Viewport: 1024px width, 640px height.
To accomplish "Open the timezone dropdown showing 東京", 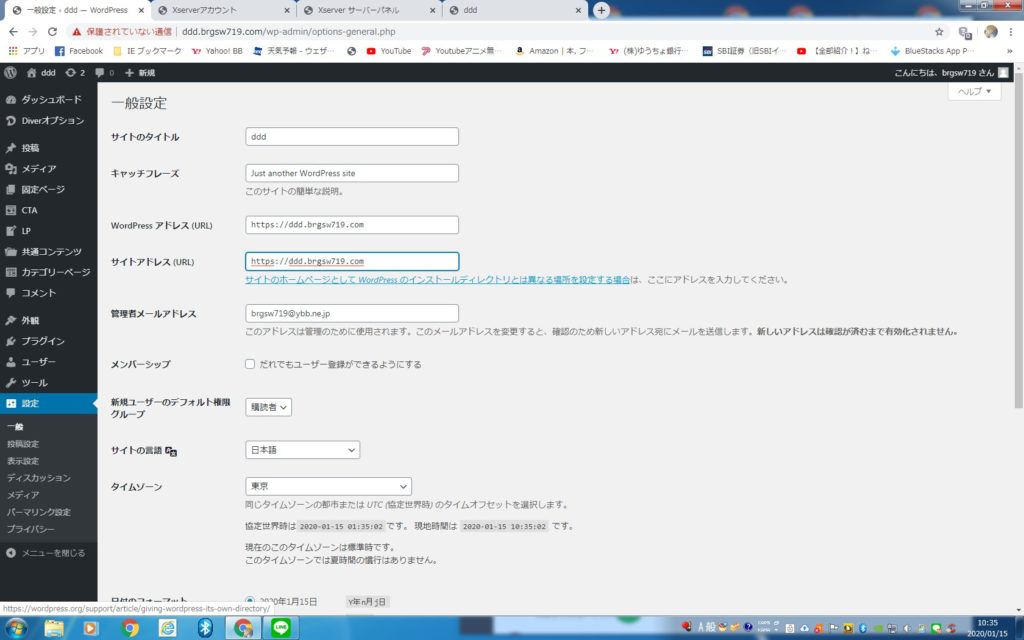I will [x=327, y=486].
